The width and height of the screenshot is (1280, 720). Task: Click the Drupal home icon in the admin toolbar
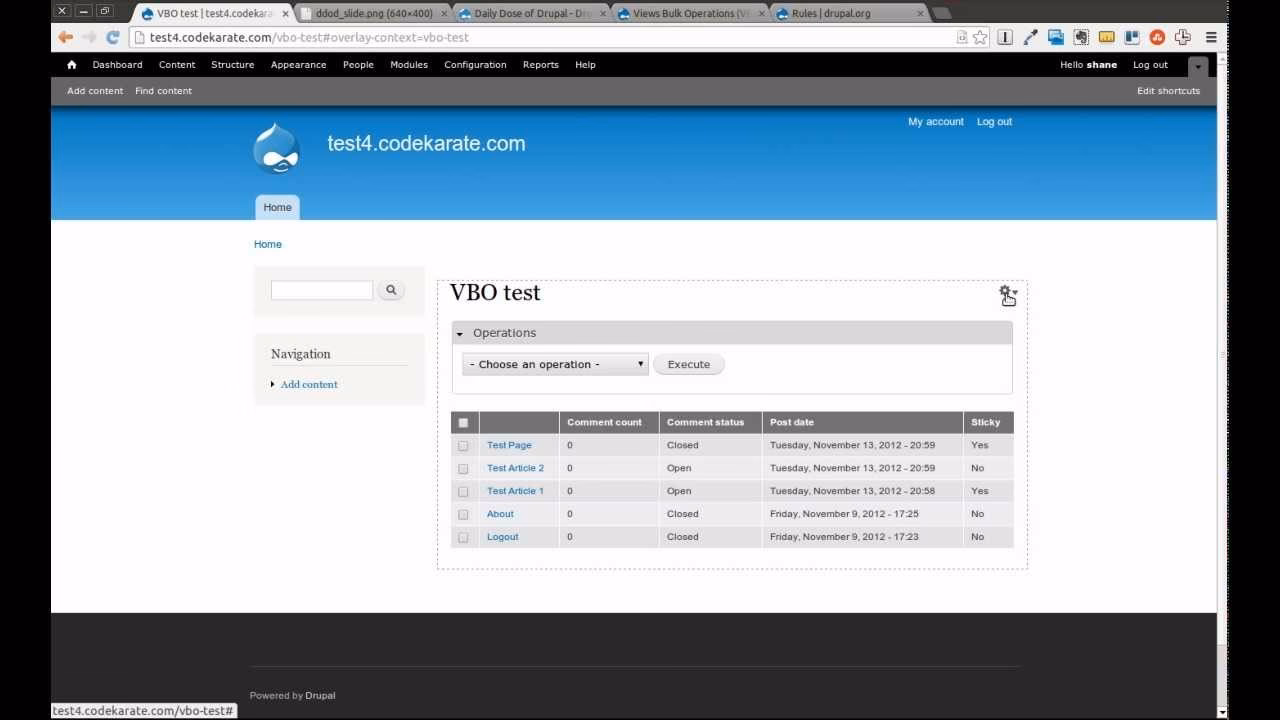click(x=71, y=64)
